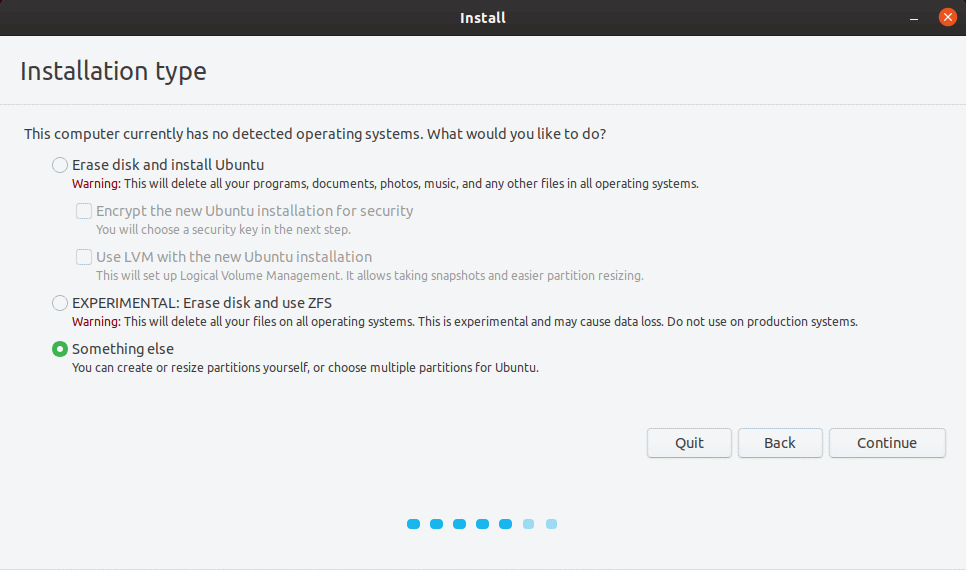Screen dimensions: 966x570
Task: Select Erase disk and install Ubuntu option
Action: (60, 165)
